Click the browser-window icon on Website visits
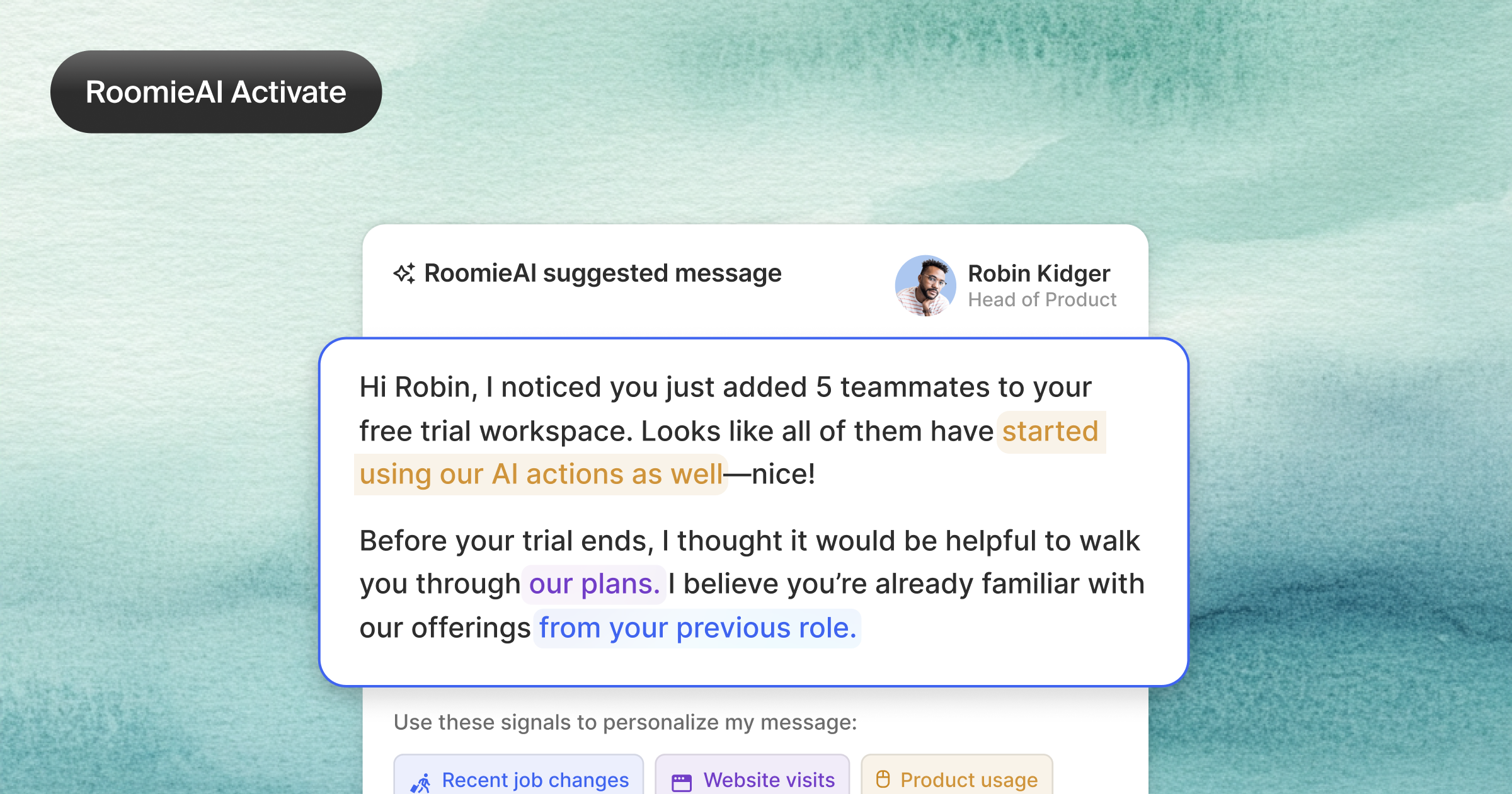The image size is (1512, 794). [x=681, y=780]
